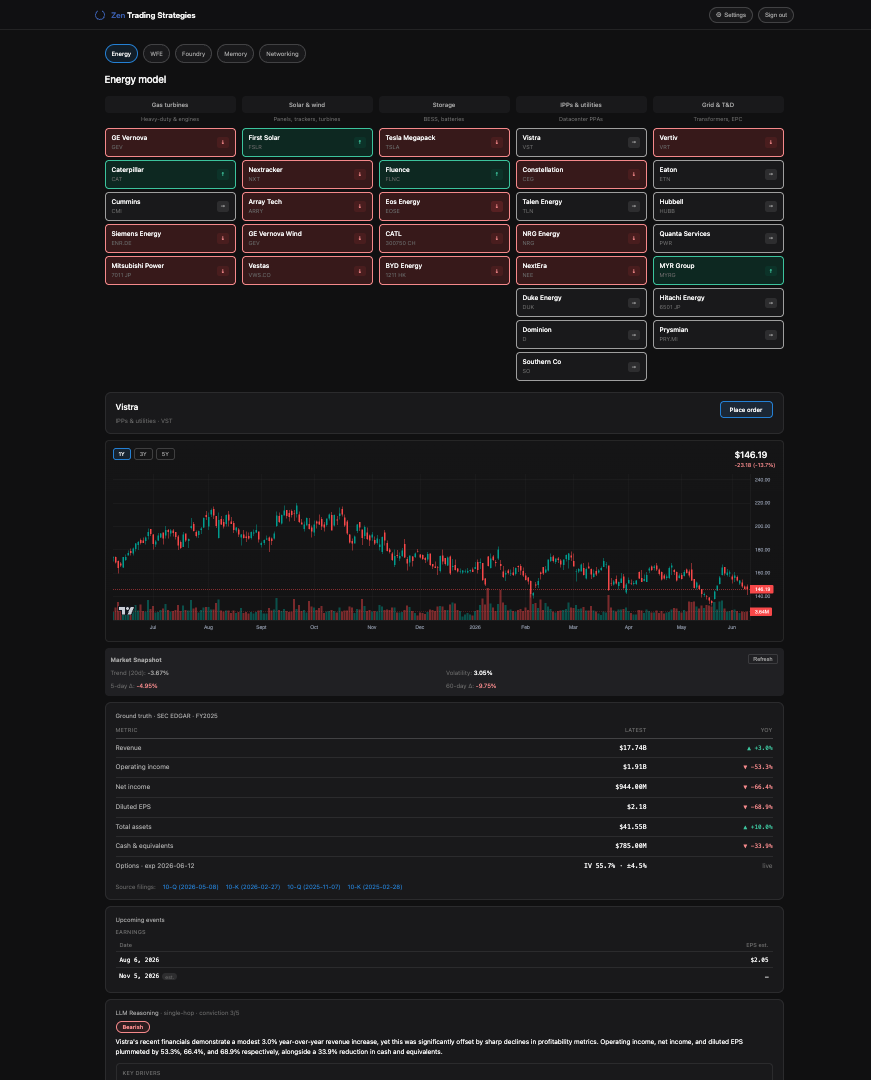Click the down arrow on Vertiv card
The height and width of the screenshot is (1080, 871).
tap(770, 142)
